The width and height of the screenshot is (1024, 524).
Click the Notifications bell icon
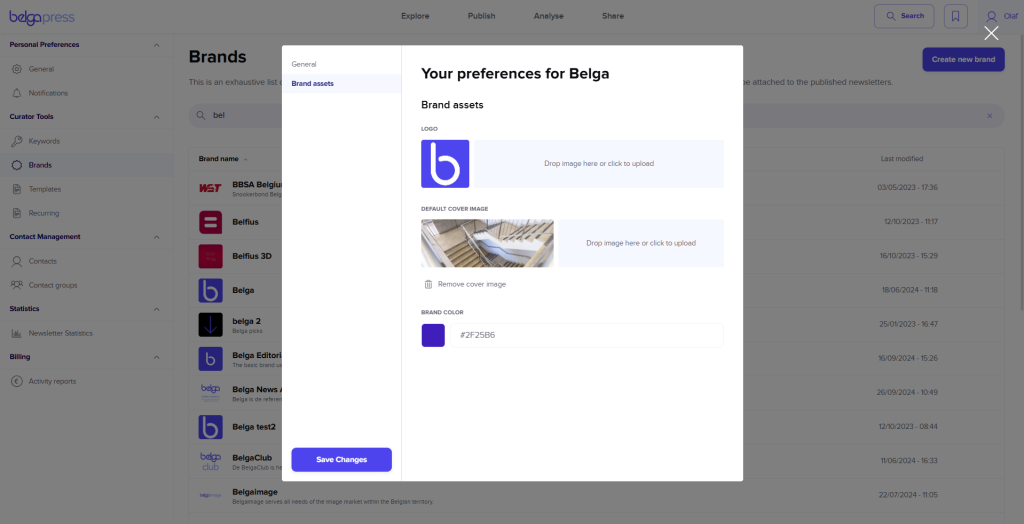pos(17,93)
